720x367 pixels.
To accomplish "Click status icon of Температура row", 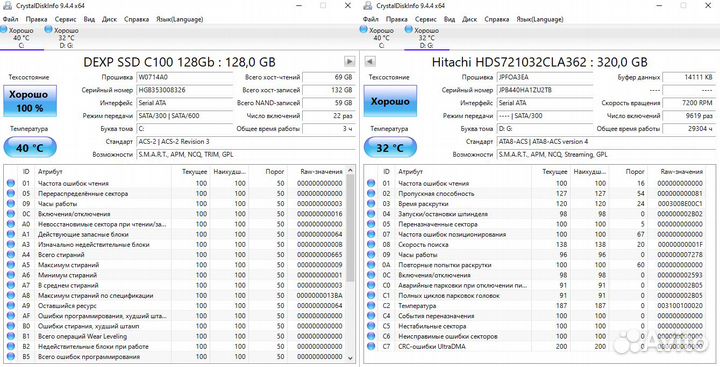I will pos(371,305).
